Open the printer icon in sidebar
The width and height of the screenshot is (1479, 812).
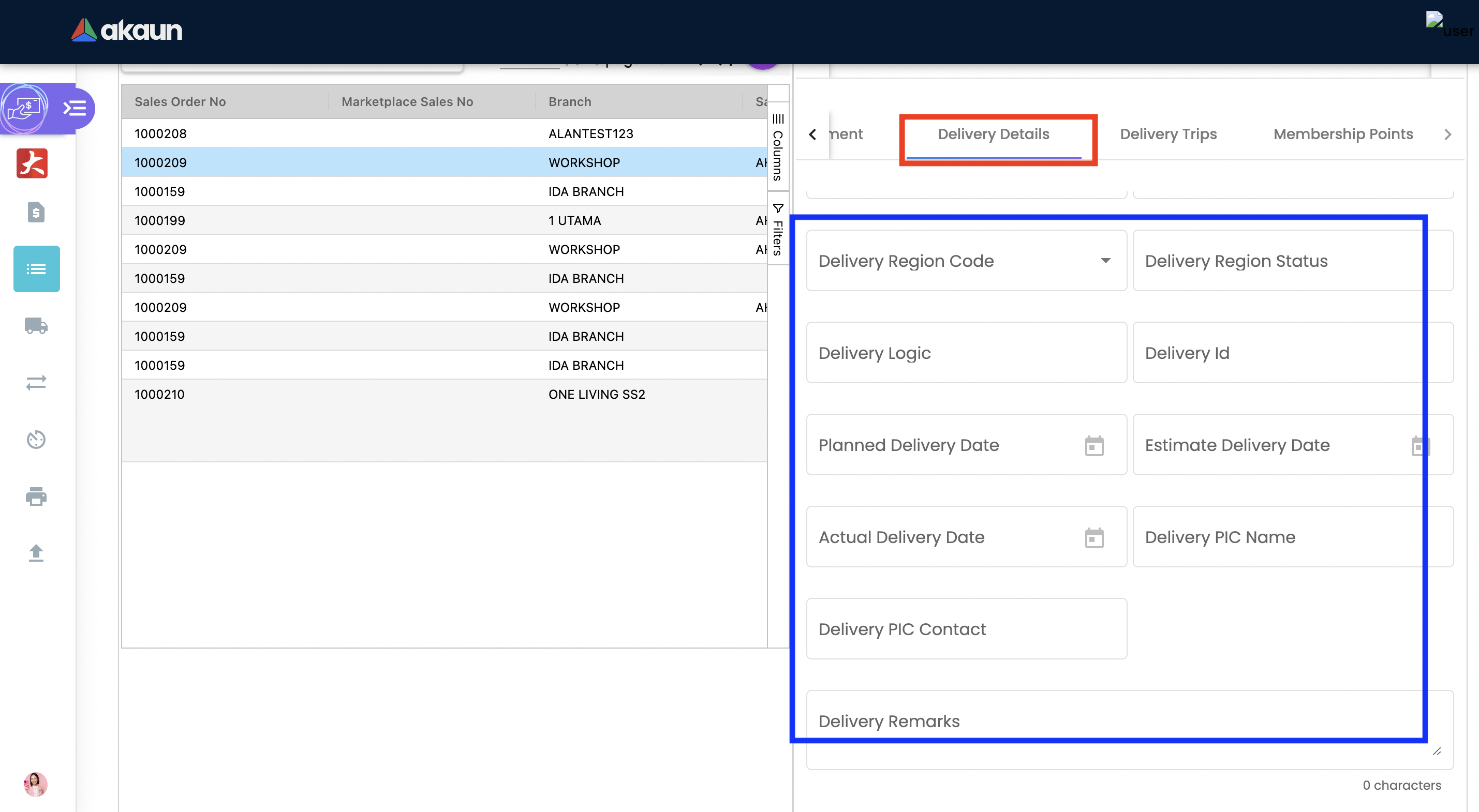tap(36, 496)
